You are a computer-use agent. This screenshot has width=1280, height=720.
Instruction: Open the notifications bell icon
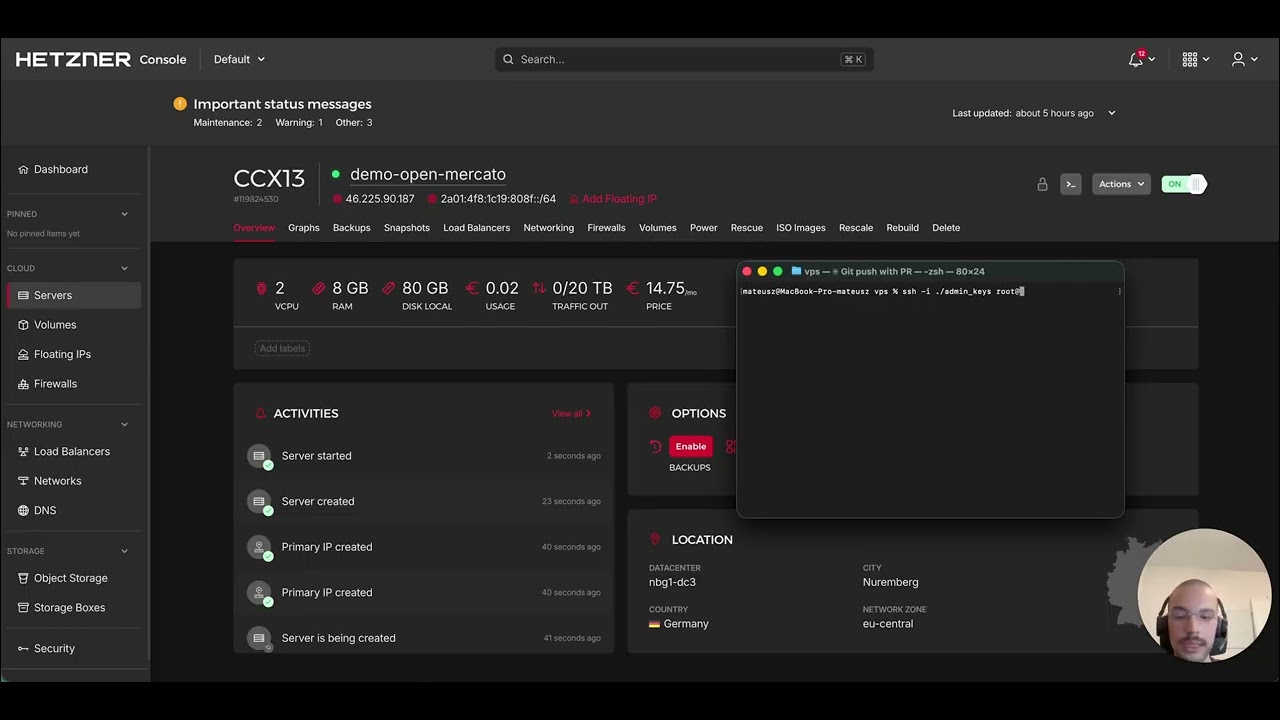(1135, 60)
